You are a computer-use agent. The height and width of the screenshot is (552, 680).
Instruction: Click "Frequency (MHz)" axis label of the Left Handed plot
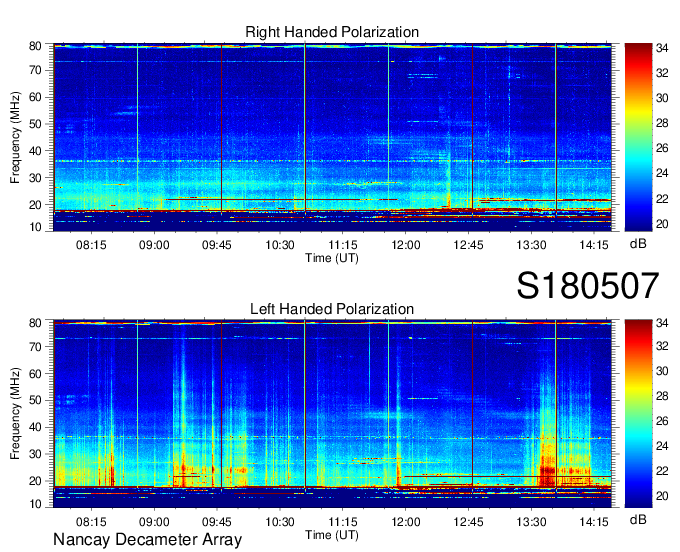pyautogui.click(x=15, y=414)
